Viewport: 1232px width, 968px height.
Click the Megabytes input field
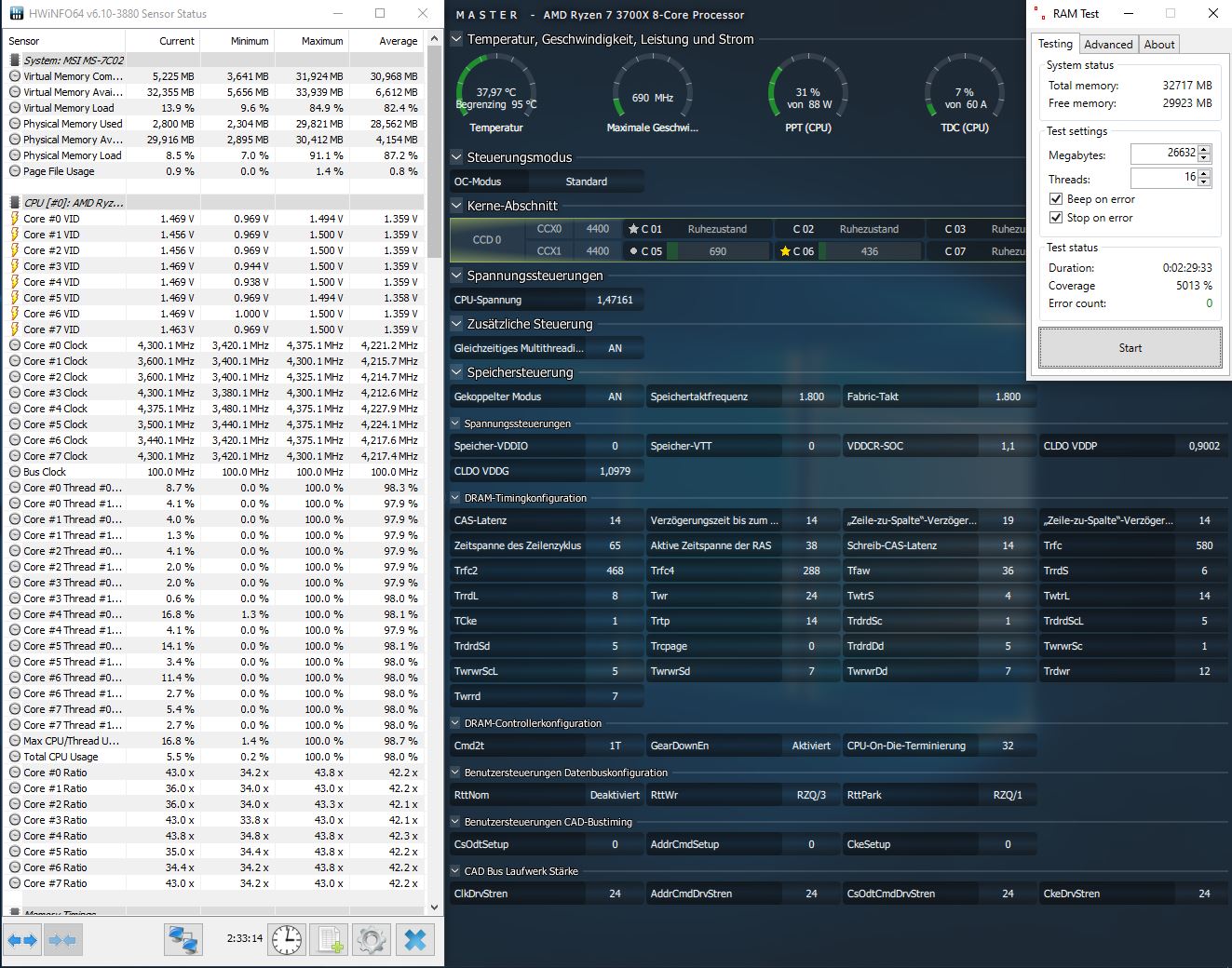1164,153
